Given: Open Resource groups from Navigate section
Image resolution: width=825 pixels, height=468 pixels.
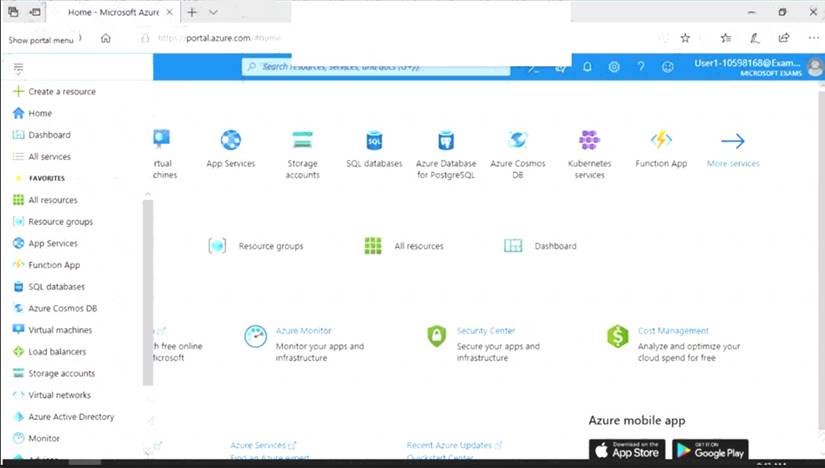Looking at the screenshot, I should coord(256,246).
